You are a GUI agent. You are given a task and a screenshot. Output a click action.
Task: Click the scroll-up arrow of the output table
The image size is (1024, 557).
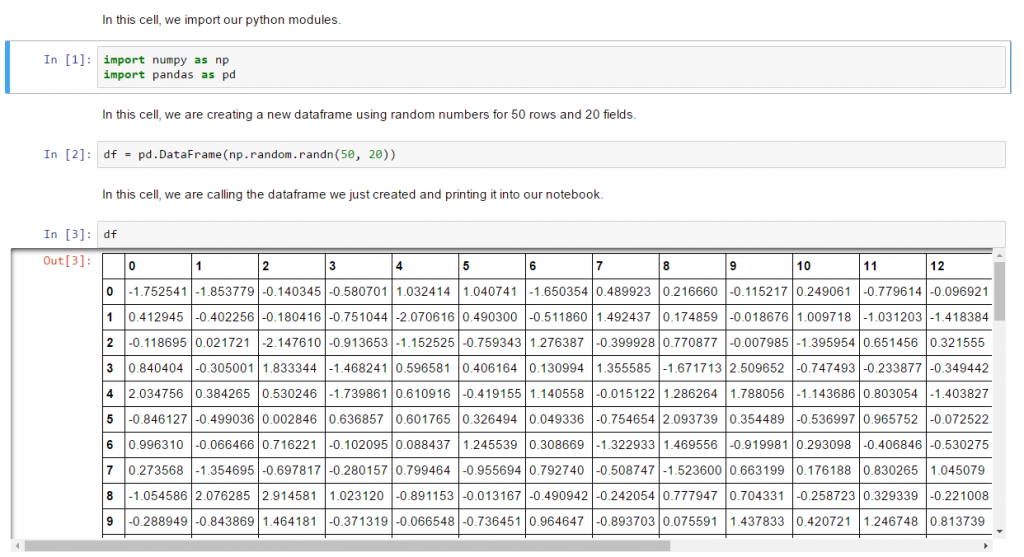(1000, 257)
